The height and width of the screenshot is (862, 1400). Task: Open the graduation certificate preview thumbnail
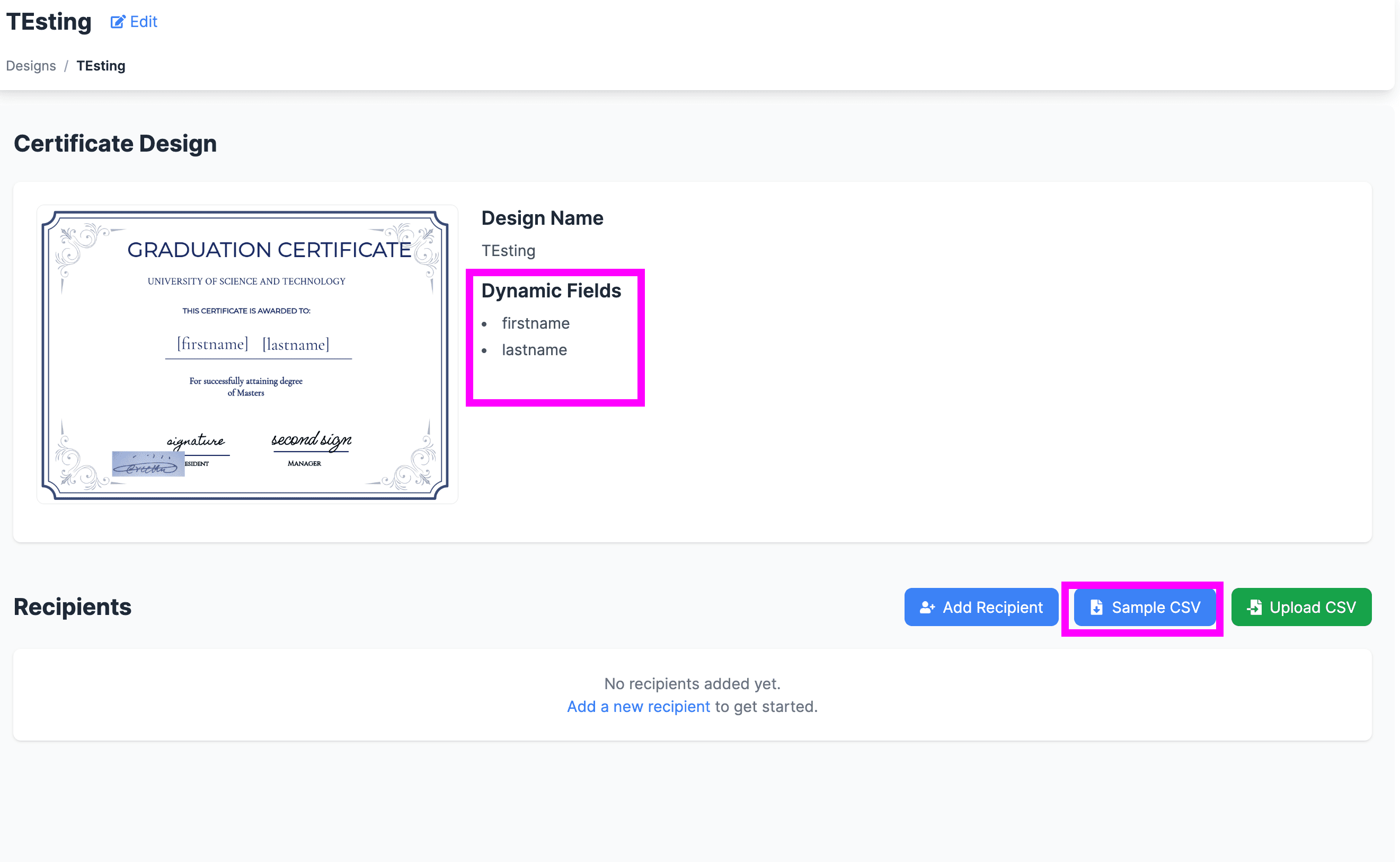point(247,355)
